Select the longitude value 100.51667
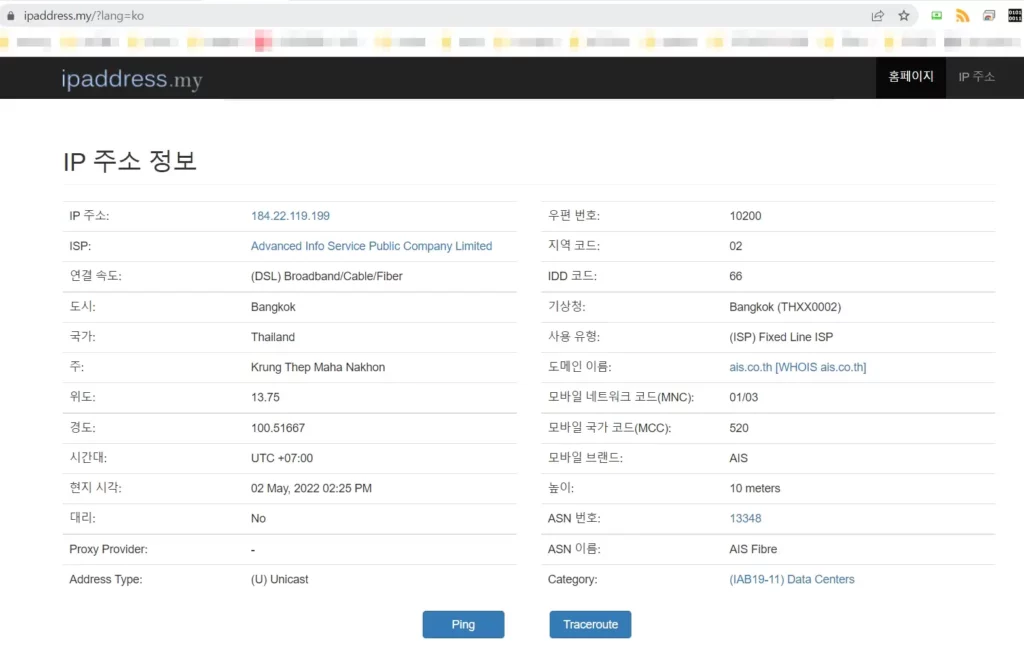 click(x=278, y=428)
